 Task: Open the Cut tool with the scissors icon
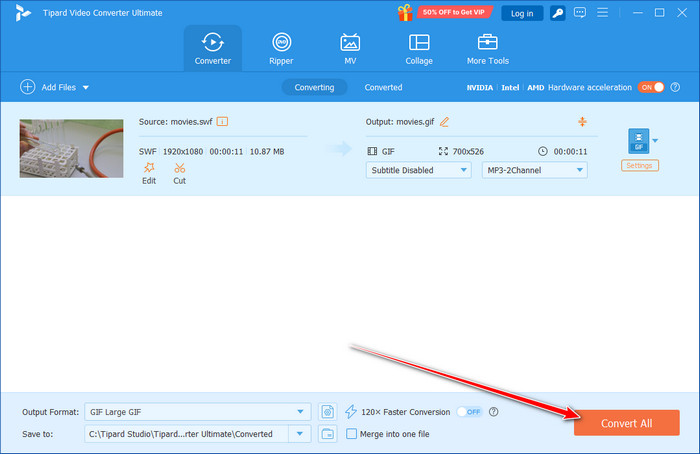pos(179,174)
